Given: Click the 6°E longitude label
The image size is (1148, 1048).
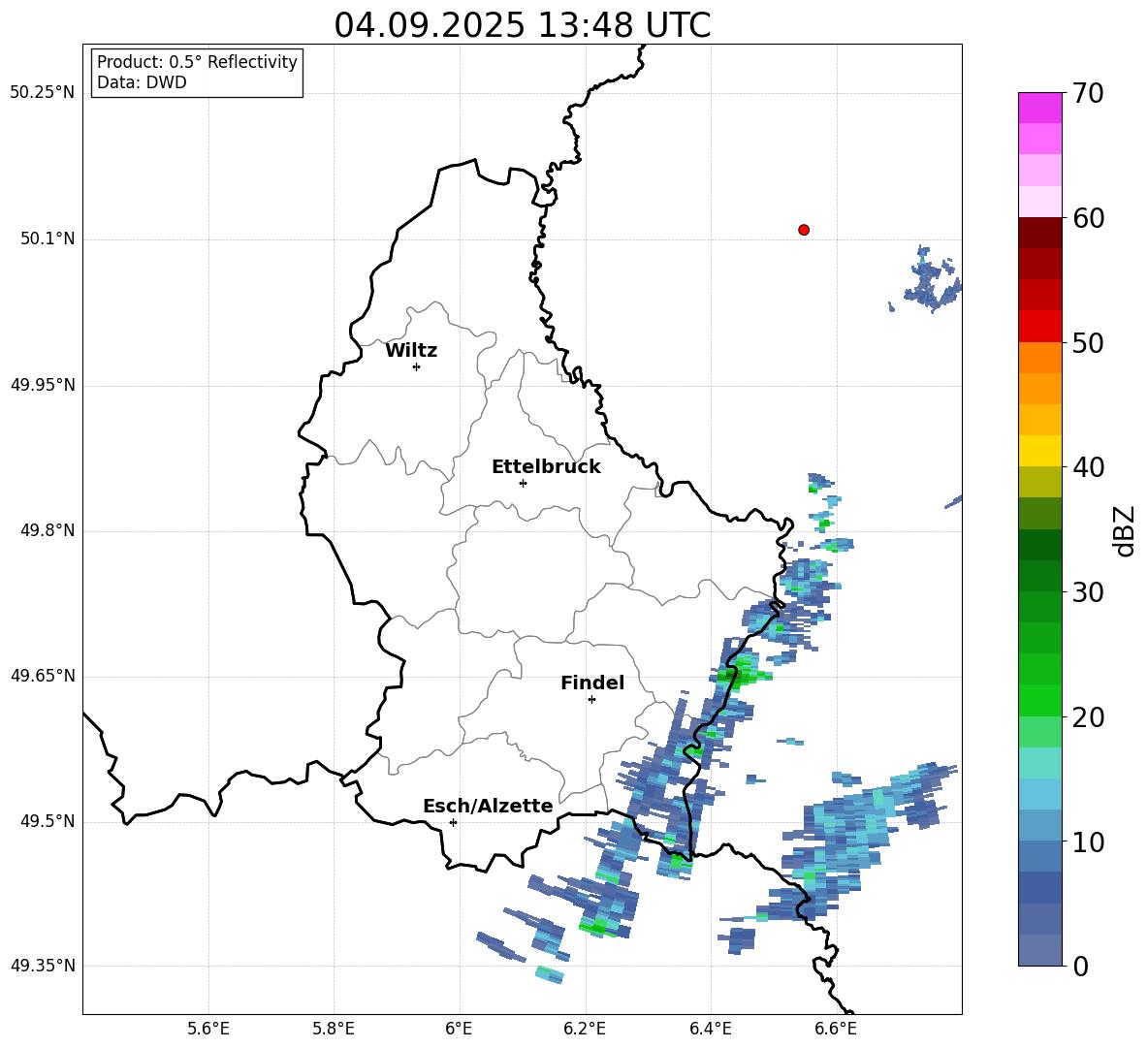Looking at the screenshot, I should 459,1029.
